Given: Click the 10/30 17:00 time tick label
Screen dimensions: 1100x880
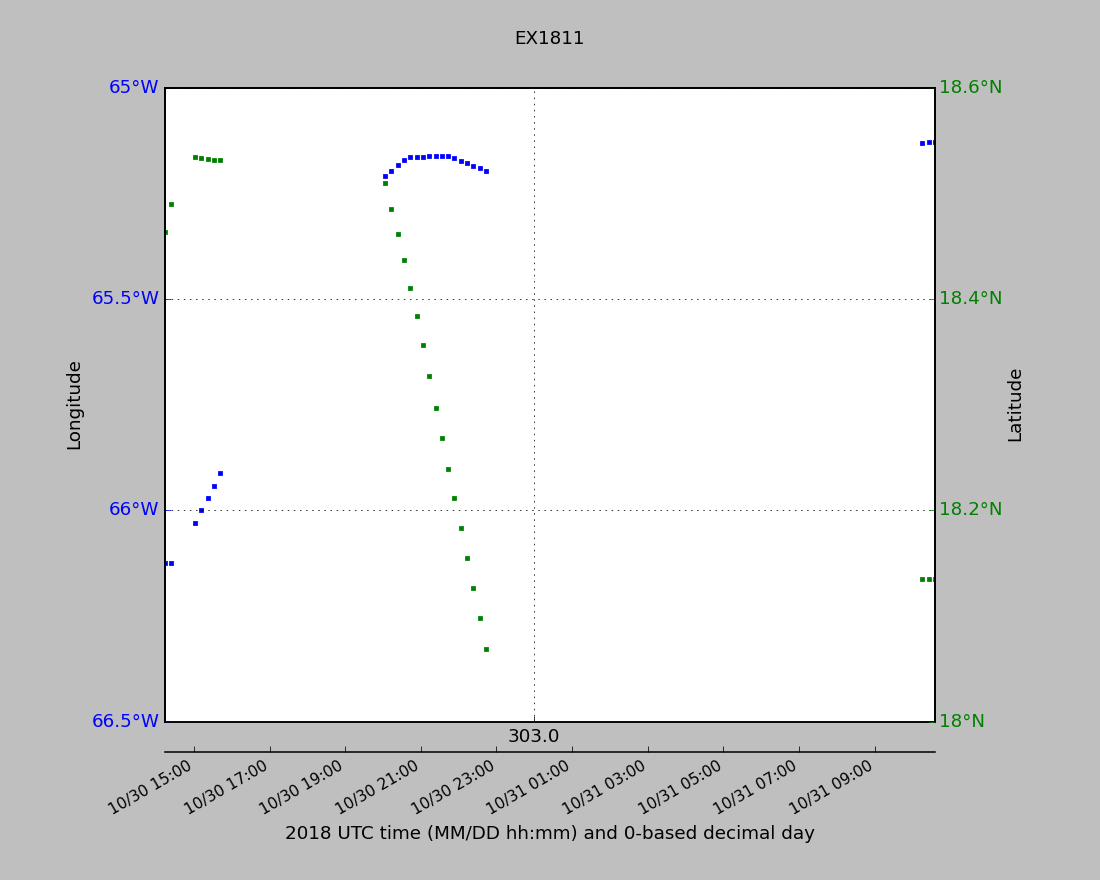Looking at the screenshot, I should tap(226, 788).
